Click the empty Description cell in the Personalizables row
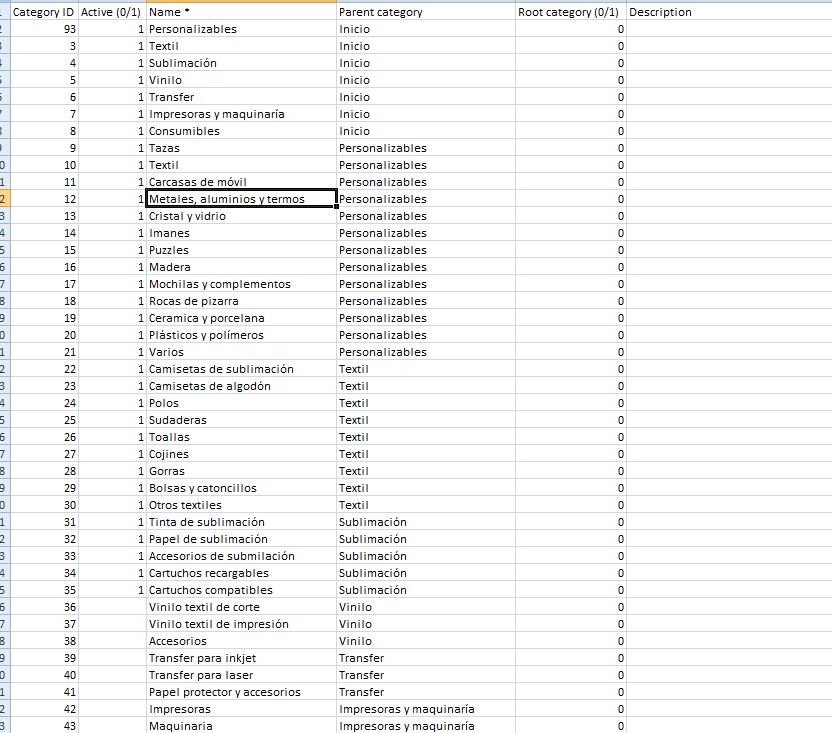This screenshot has width=832, height=733. point(729,29)
